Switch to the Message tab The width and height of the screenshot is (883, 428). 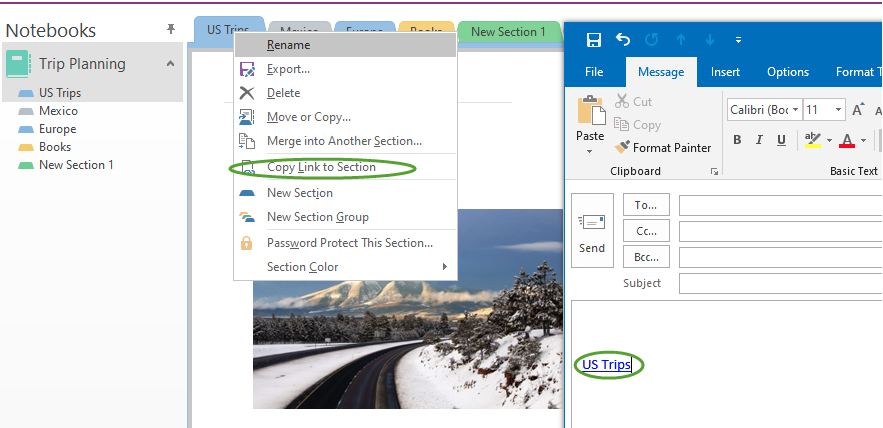661,72
